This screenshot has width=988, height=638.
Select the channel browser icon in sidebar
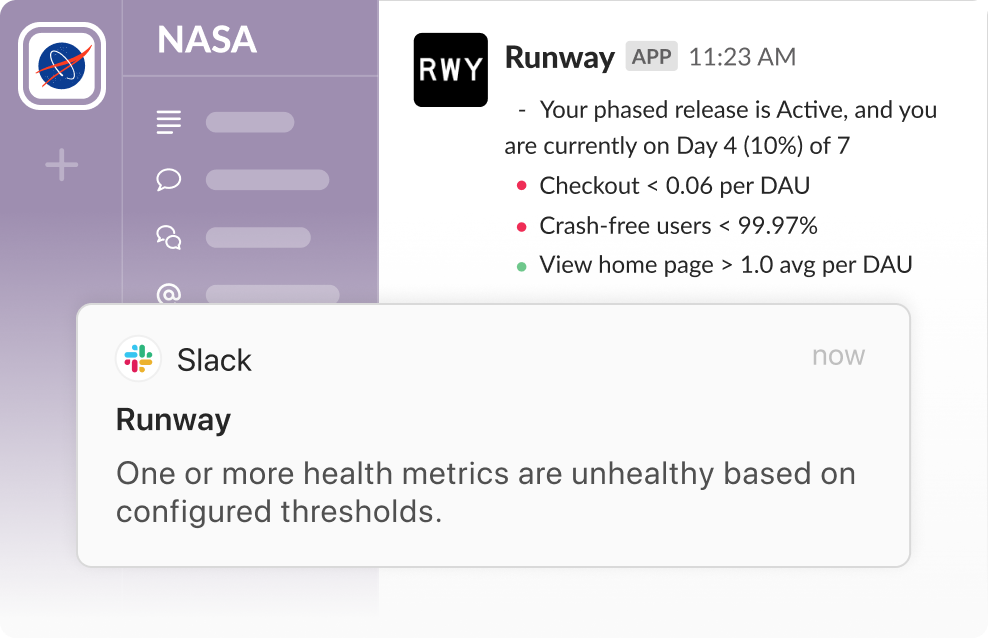click(169, 238)
